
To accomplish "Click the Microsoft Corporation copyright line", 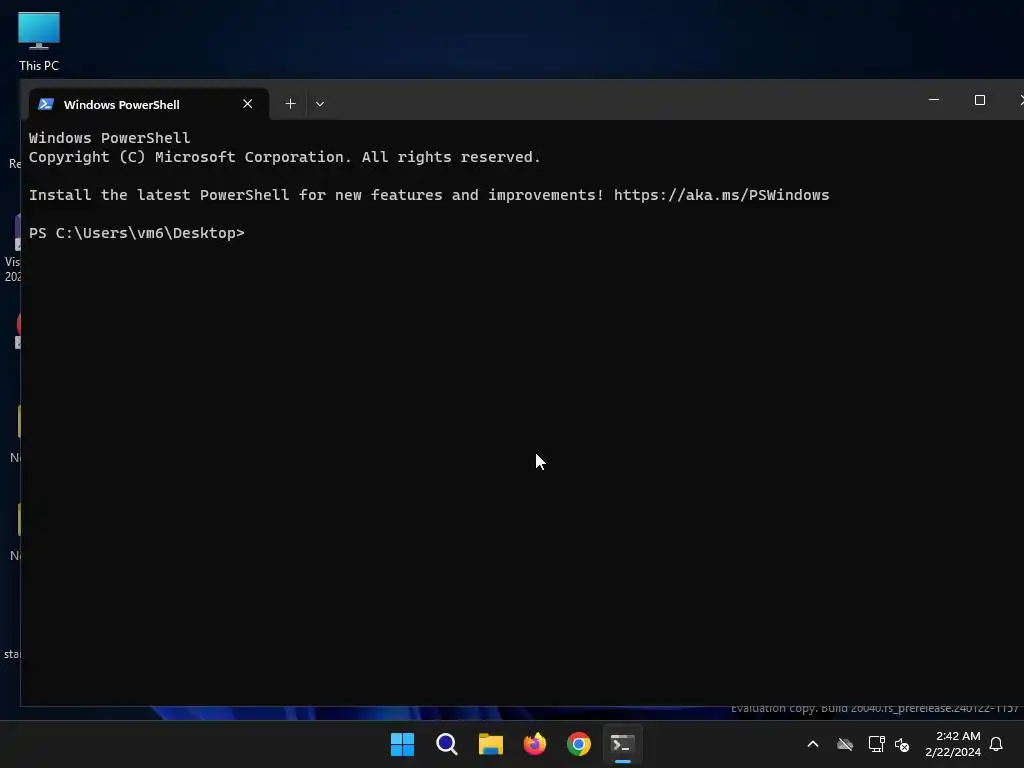I will tap(285, 157).
